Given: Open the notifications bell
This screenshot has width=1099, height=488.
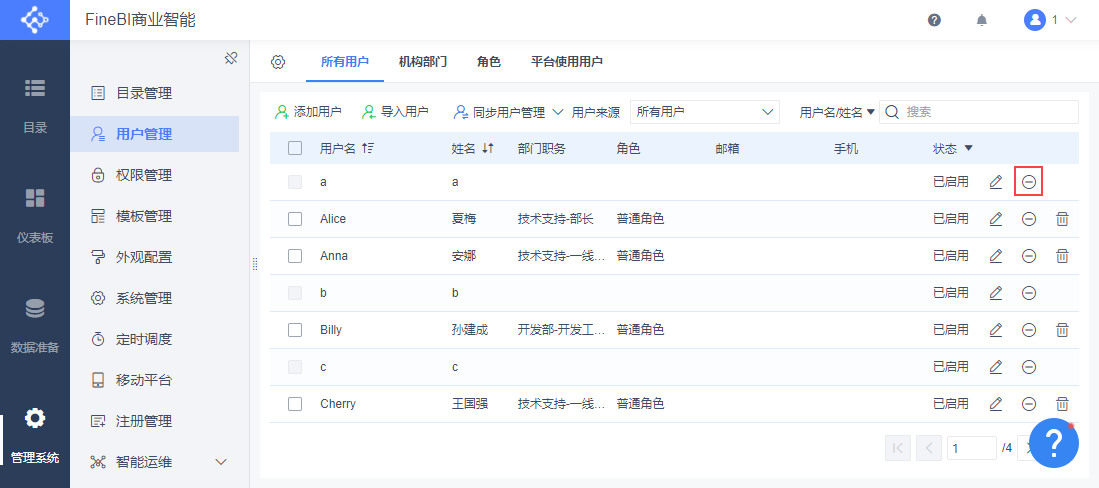Looking at the screenshot, I should click(x=982, y=20).
